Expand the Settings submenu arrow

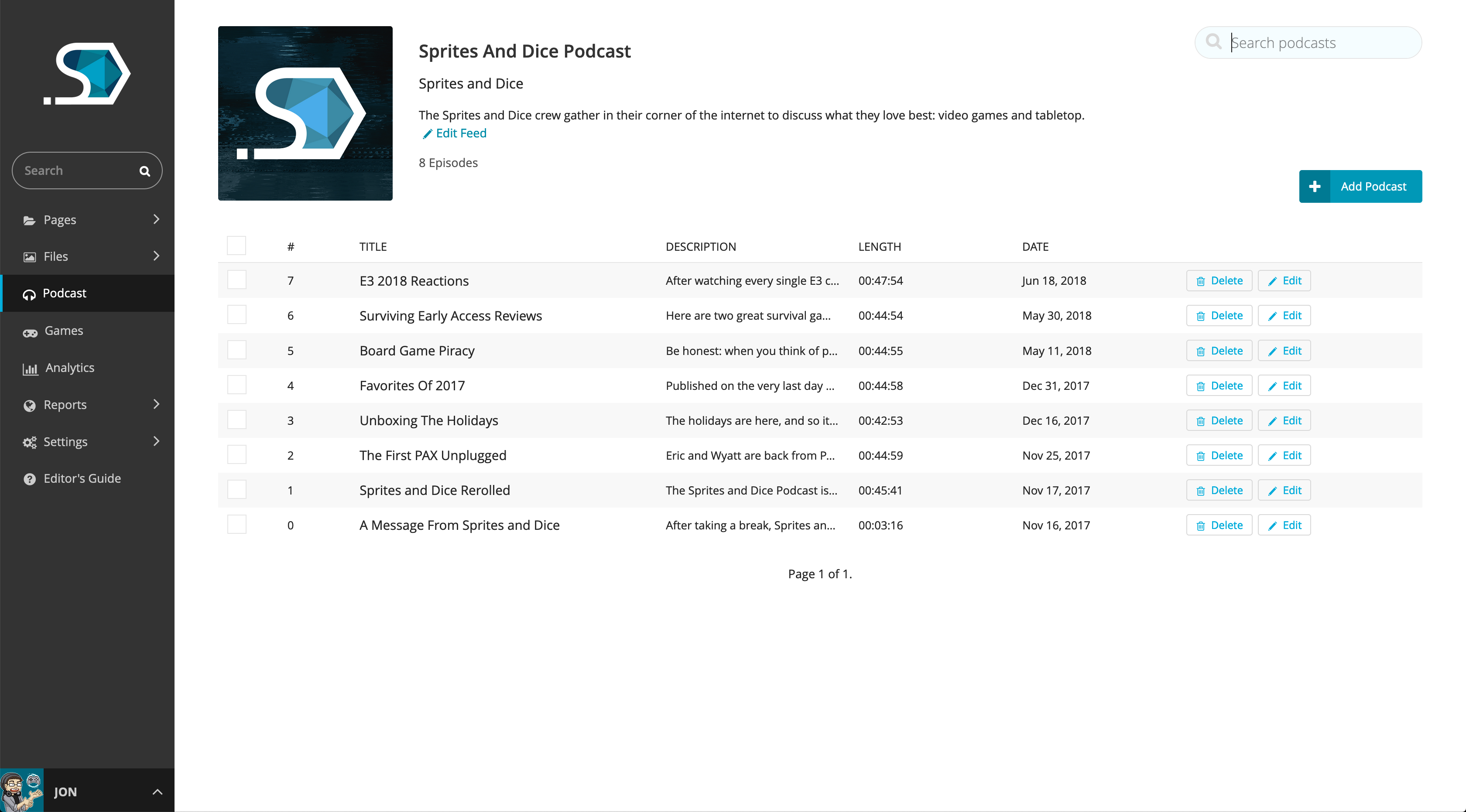(x=157, y=441)
